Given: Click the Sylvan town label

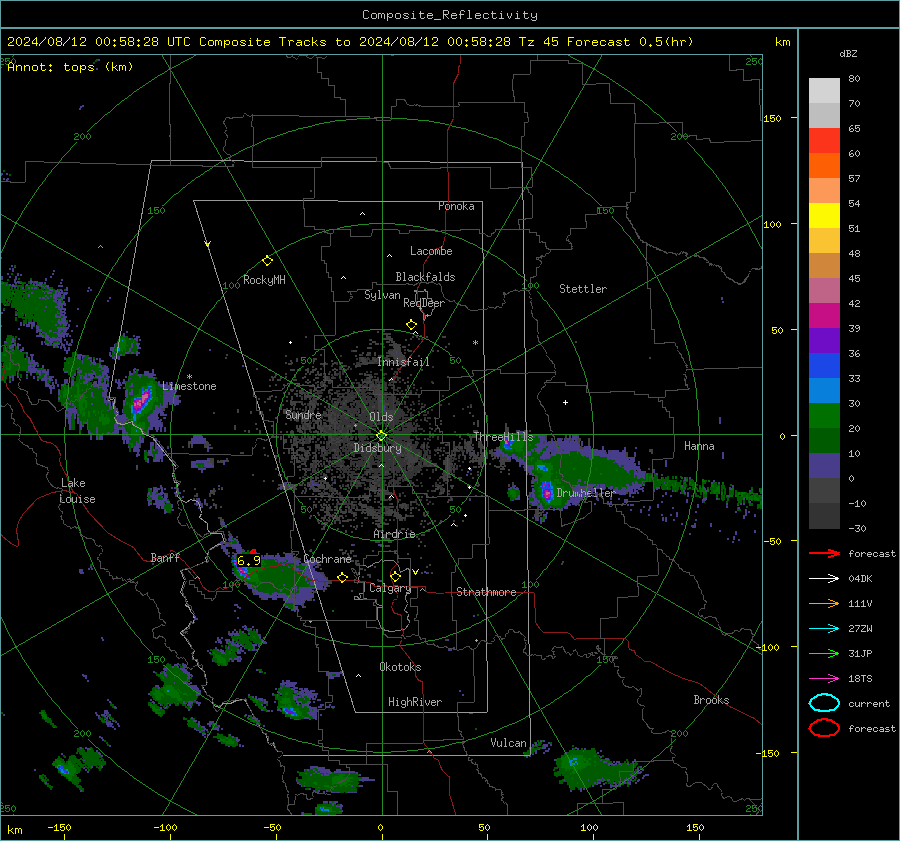Looking at the screenshot, I should point(382,295).
